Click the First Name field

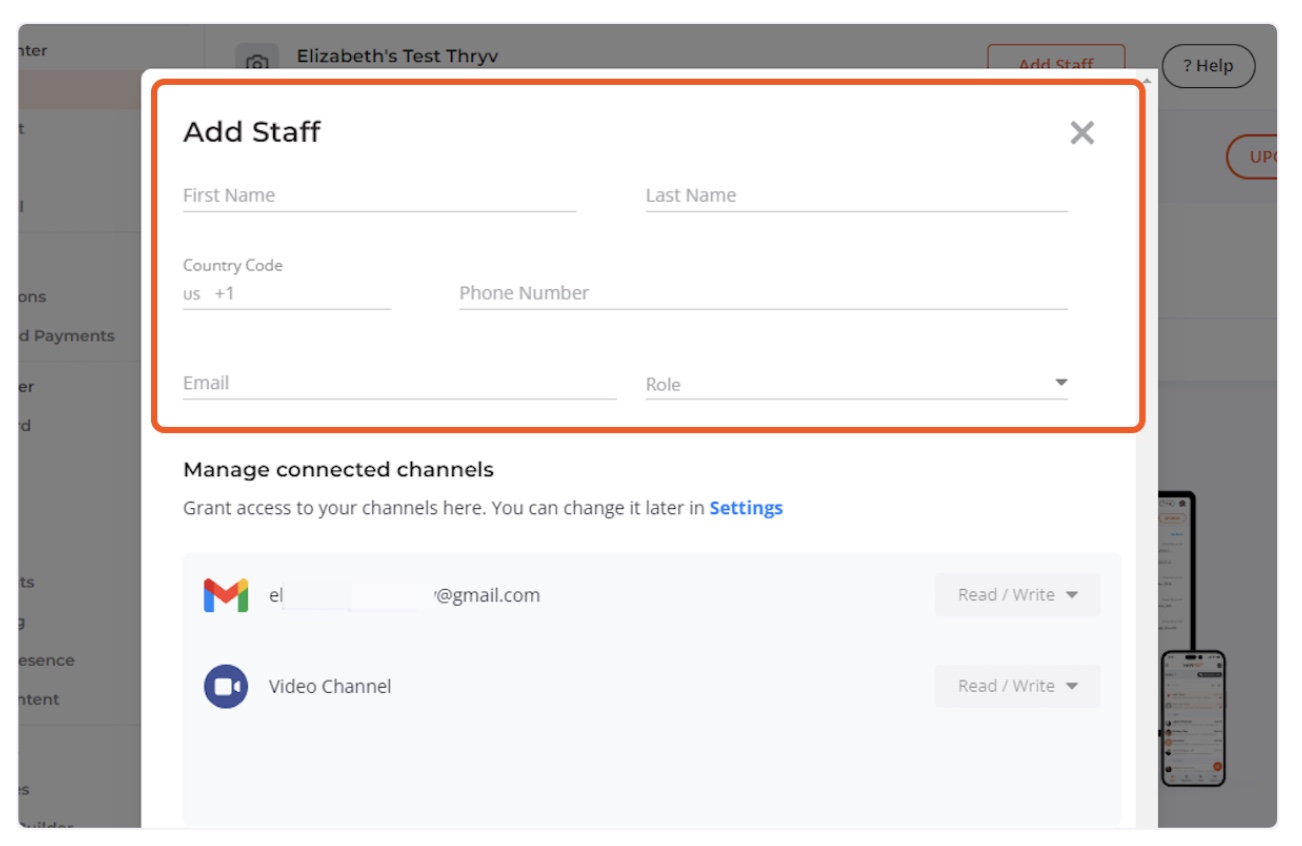(x=379, y=196)
